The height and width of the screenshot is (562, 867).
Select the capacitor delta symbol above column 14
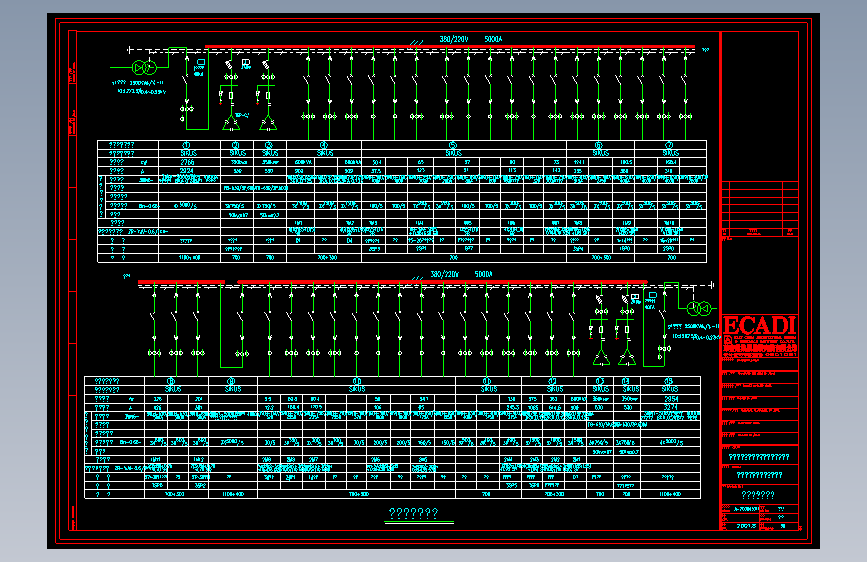click(627, 358)
